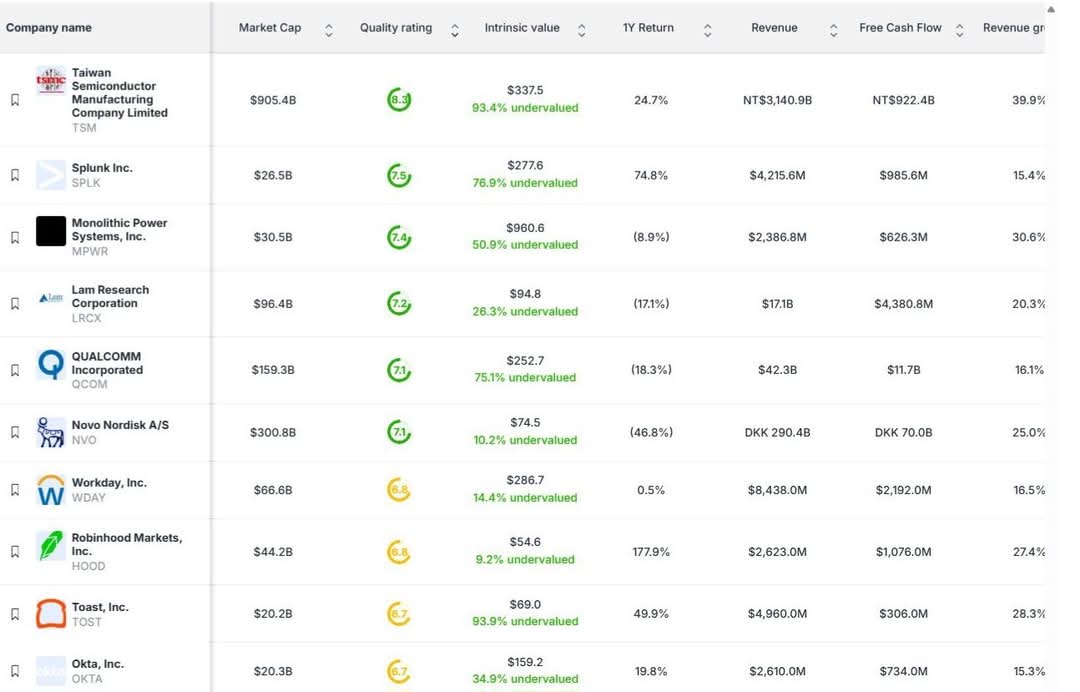Click the Splunk company logo
1080x692 pixels.
click(51, 175)
